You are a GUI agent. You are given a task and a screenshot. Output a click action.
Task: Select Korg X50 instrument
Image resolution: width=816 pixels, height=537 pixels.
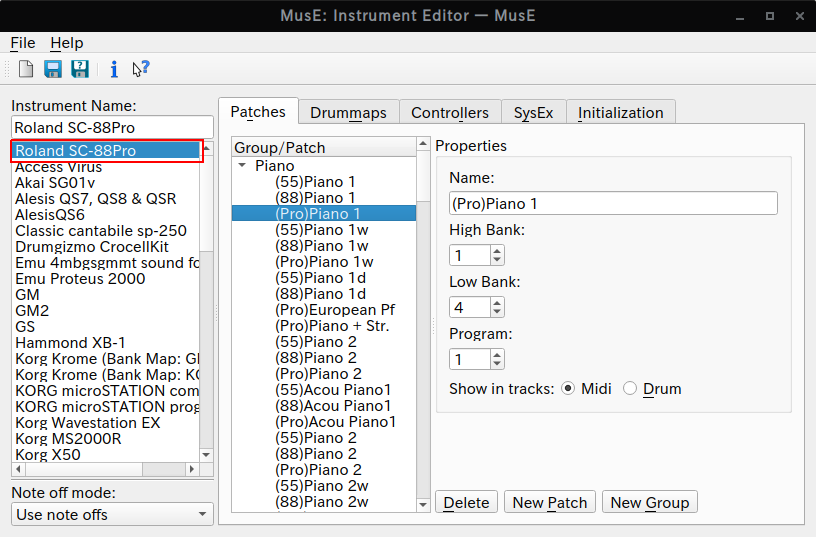[106, 455]
